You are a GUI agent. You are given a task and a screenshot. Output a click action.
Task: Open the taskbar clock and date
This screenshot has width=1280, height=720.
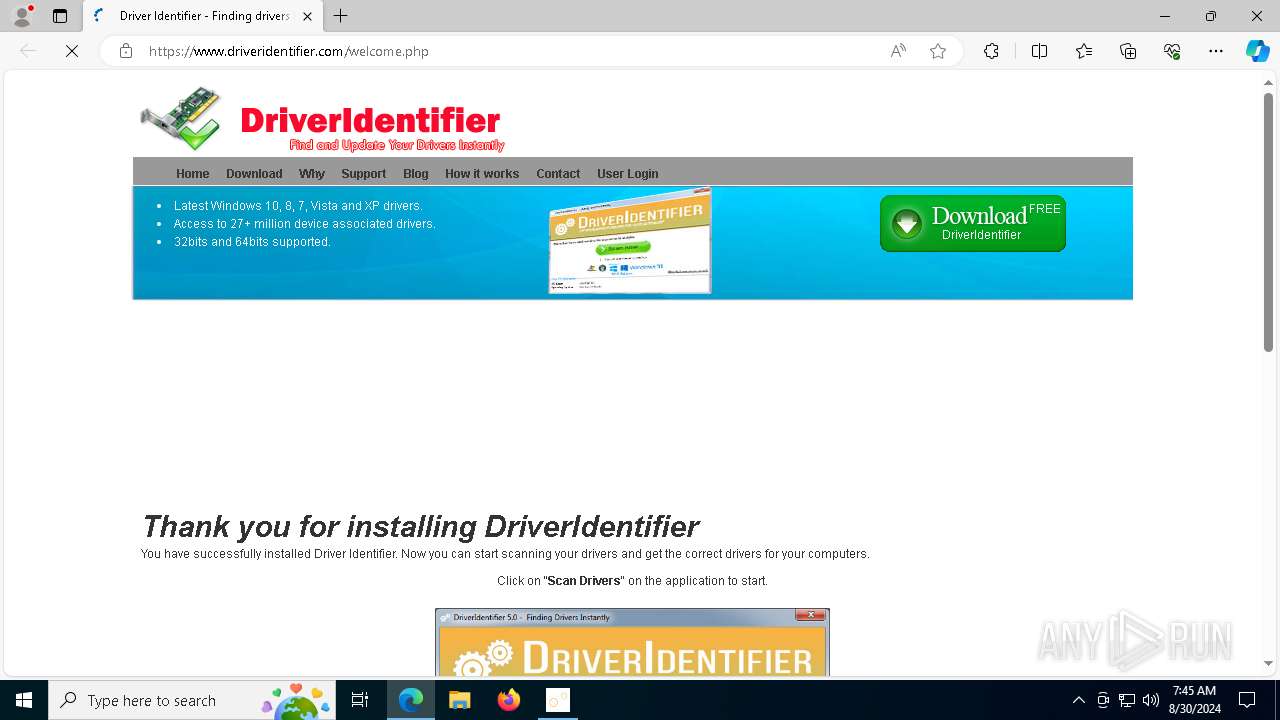tap(1194, 700)
